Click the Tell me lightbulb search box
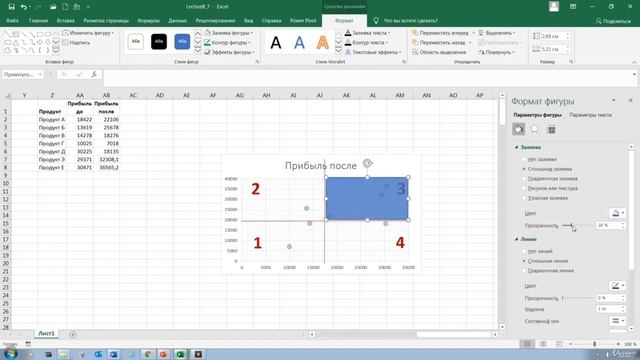Image resolution: width=640 pixels, height=360 pixels. (405, 20)
